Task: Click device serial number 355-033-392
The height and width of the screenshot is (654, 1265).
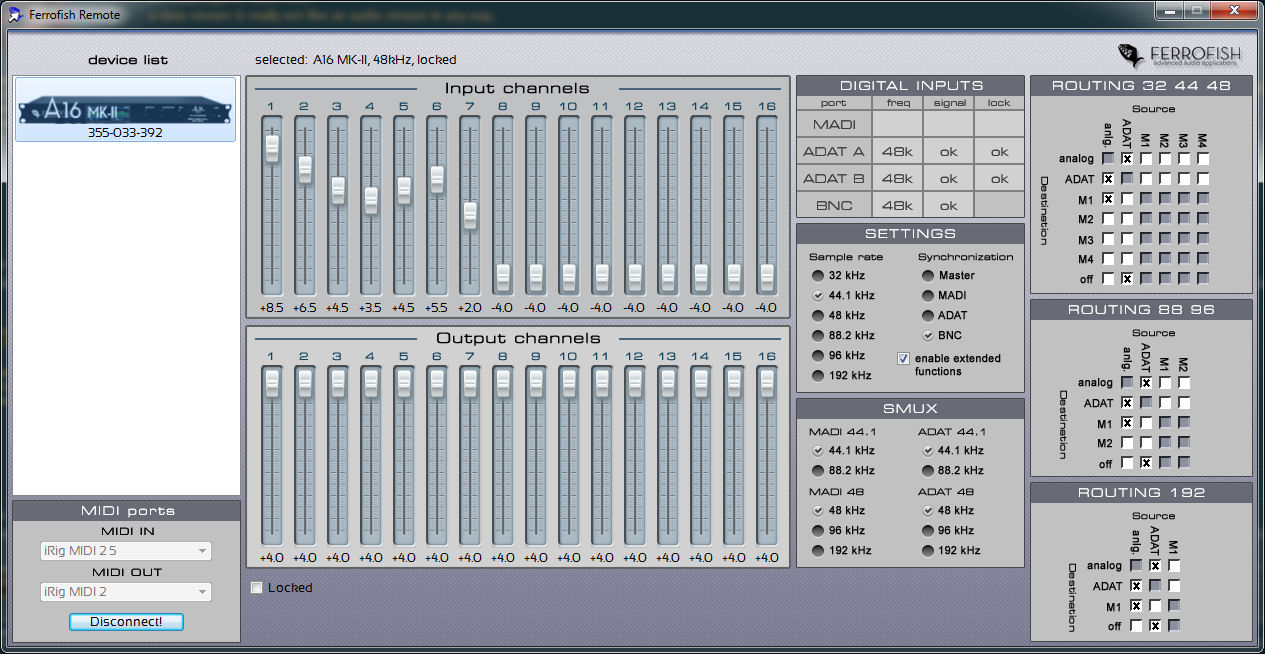Action: tap(125, 132)
